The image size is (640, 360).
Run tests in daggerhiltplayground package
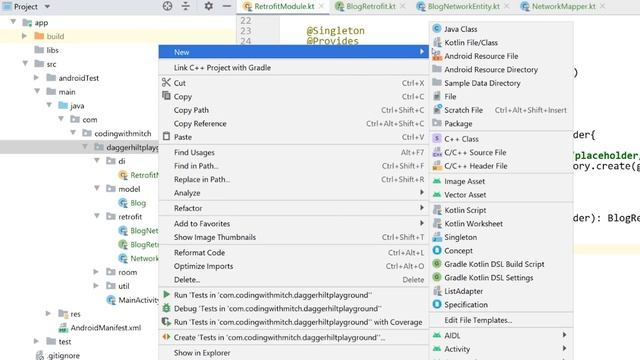click(293, 295)
